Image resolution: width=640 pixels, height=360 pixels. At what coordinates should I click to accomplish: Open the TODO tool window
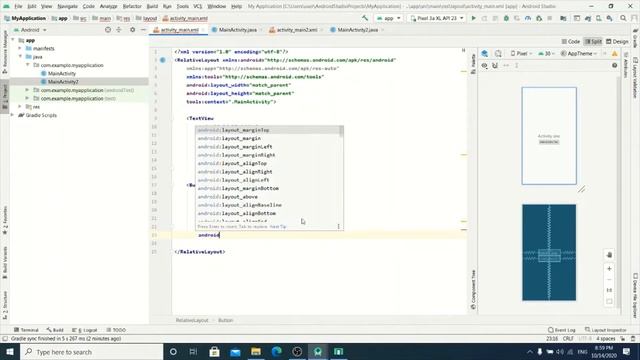pos(116,330)
